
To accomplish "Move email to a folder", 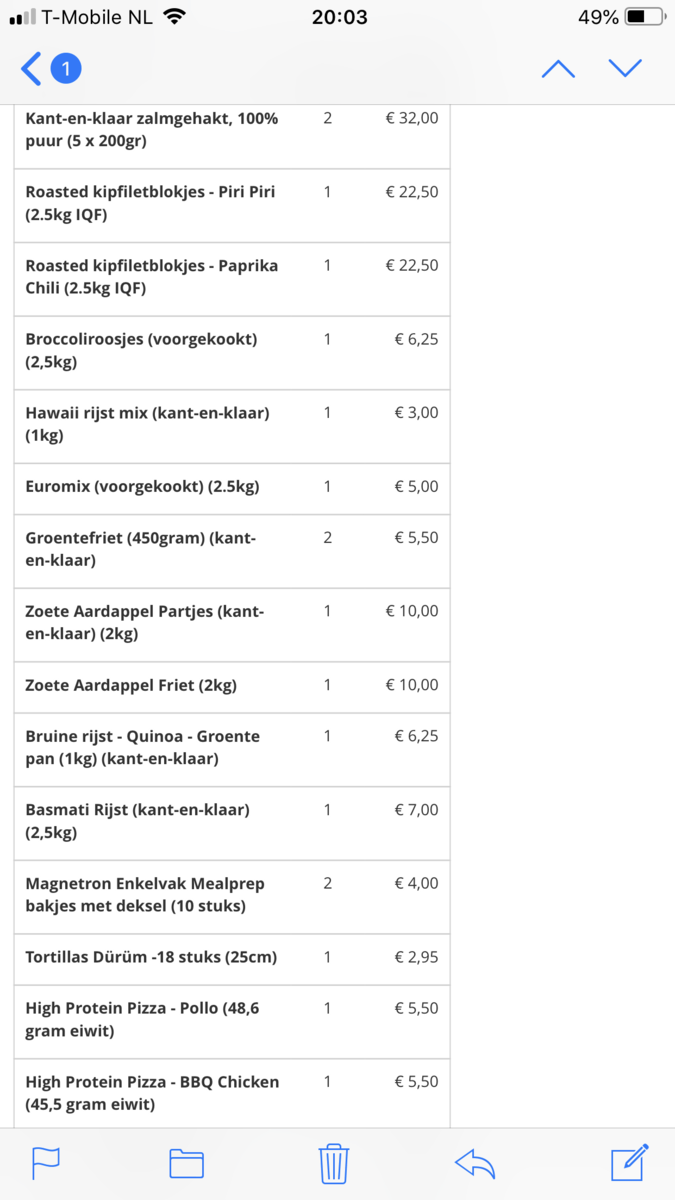I will pyautogui.click(x=187, y=1163).
